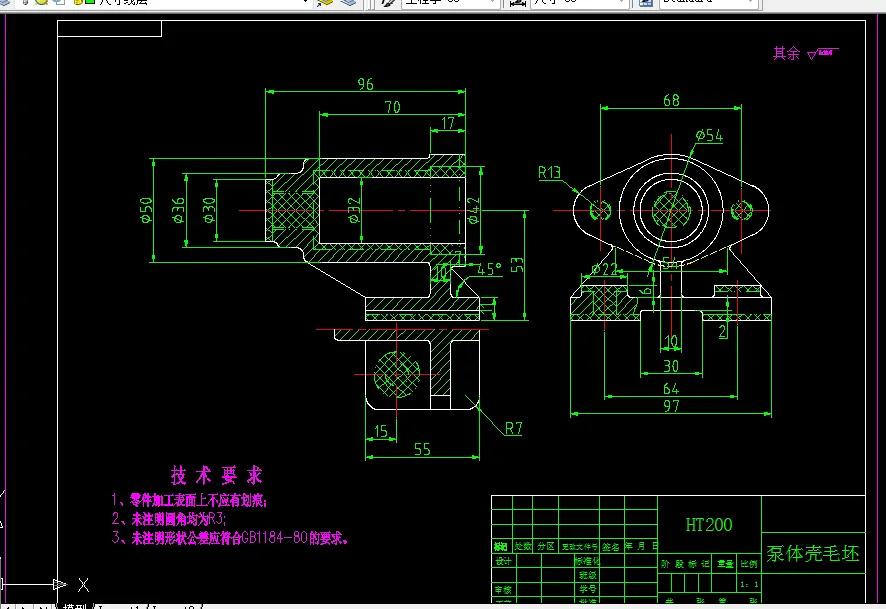
Task: Select the φ42 diameter dimension
Action: pyautogui.click(x=473, y=210)
